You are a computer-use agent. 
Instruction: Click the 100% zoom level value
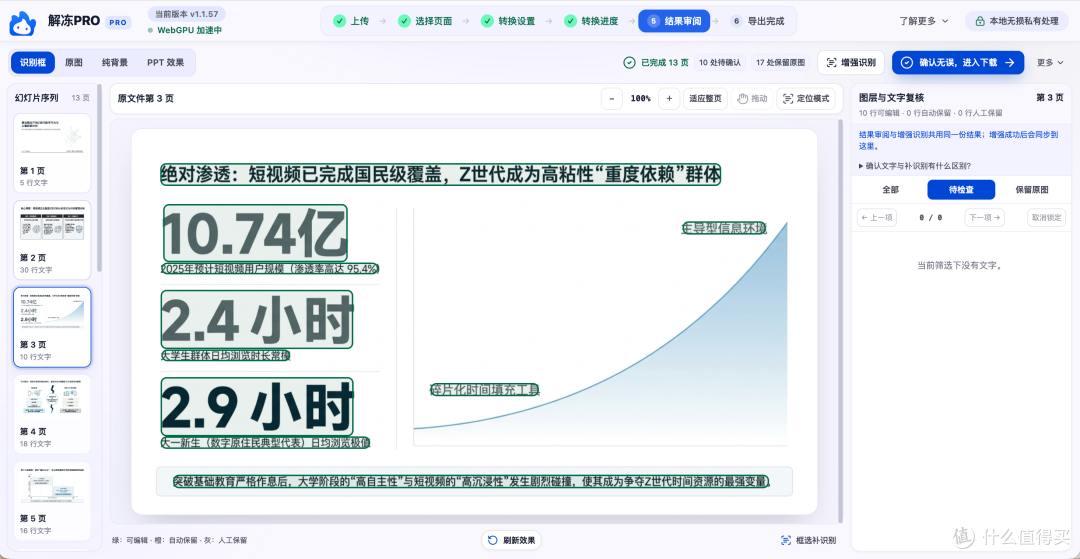[x=641, y=98]
